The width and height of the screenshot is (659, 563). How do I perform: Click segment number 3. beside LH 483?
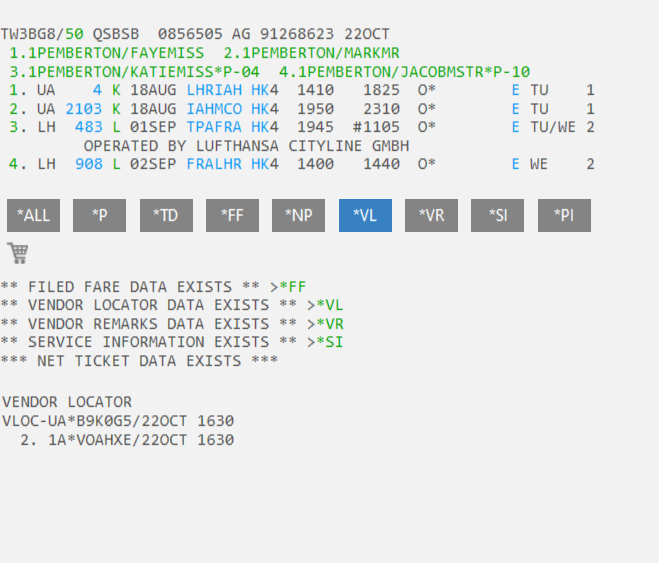(18, 127)
